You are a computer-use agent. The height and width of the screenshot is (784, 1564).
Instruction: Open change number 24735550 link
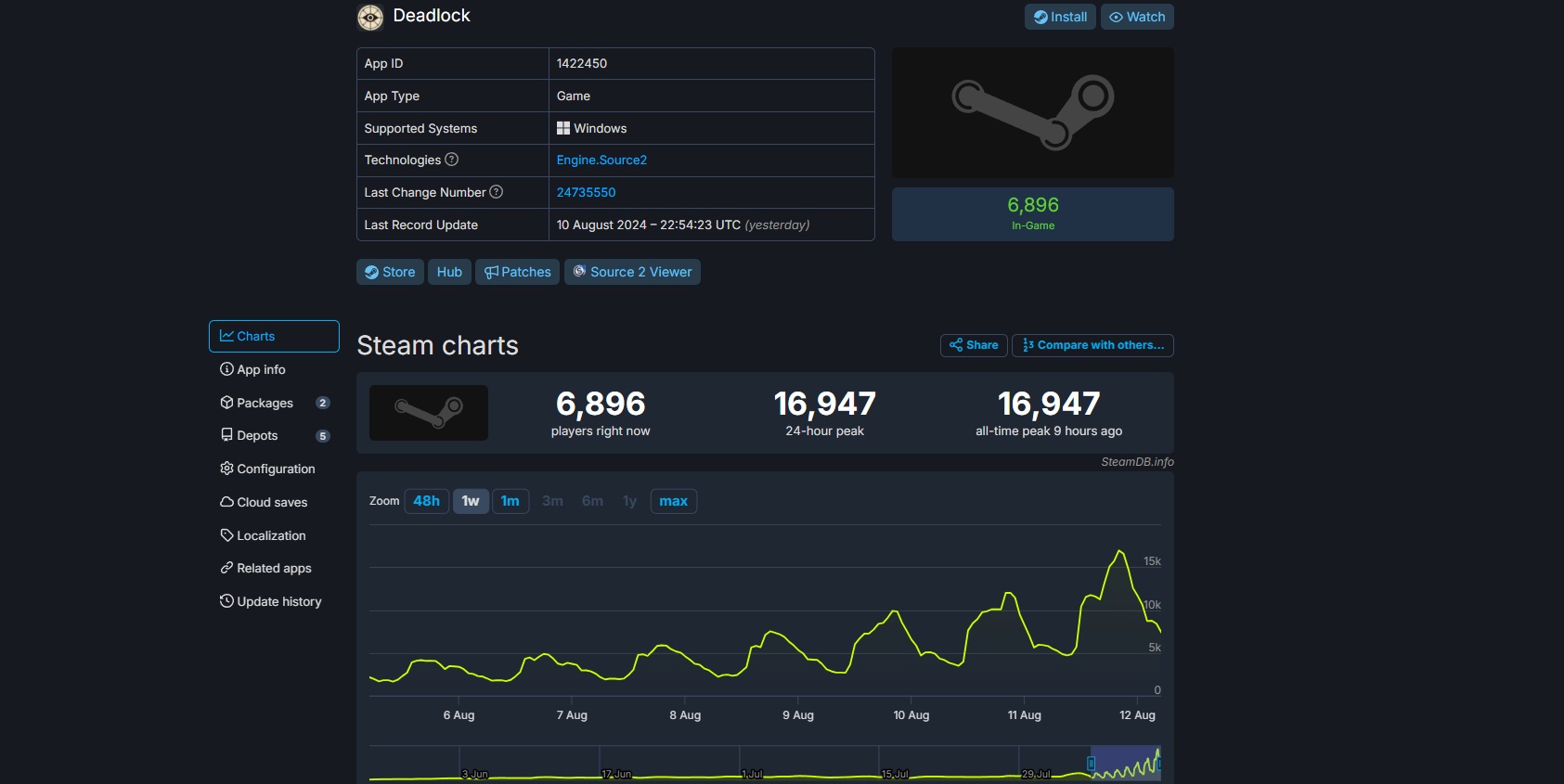(586, 192)
